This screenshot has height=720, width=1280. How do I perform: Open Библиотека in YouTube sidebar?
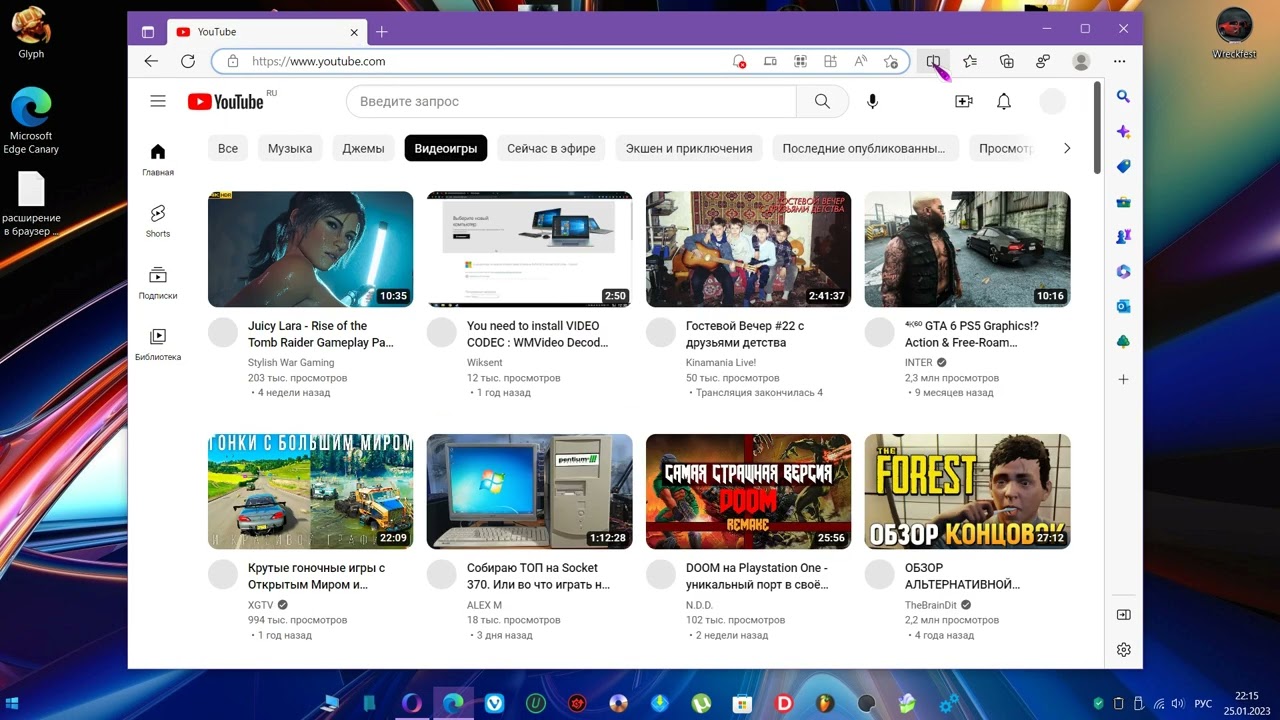158,344
